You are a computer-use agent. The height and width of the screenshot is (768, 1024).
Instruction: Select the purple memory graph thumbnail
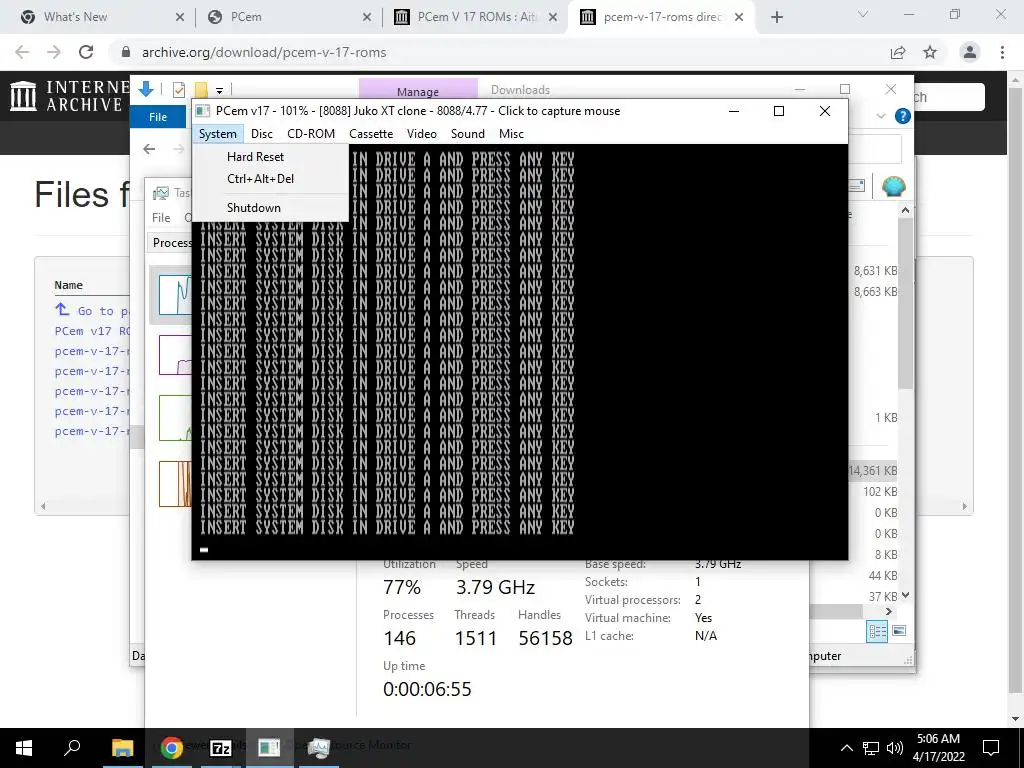(x=175, y=355)
